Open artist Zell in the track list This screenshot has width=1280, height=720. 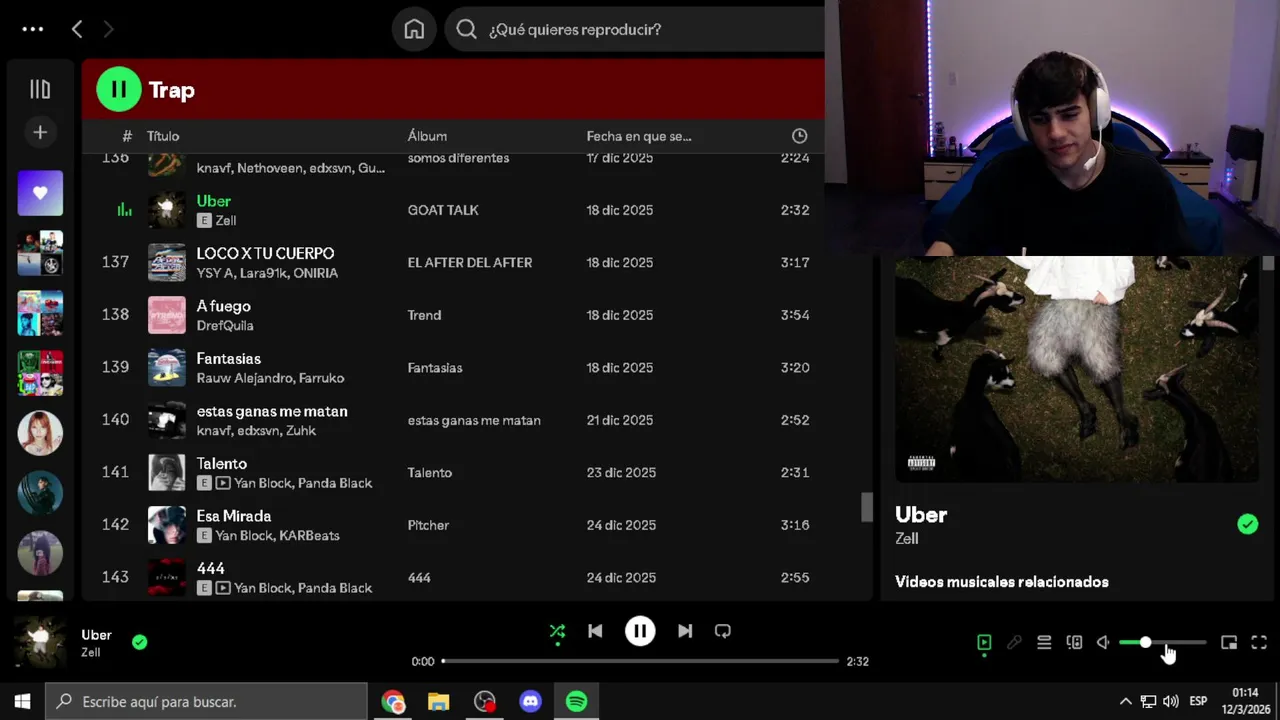(226, 220)
